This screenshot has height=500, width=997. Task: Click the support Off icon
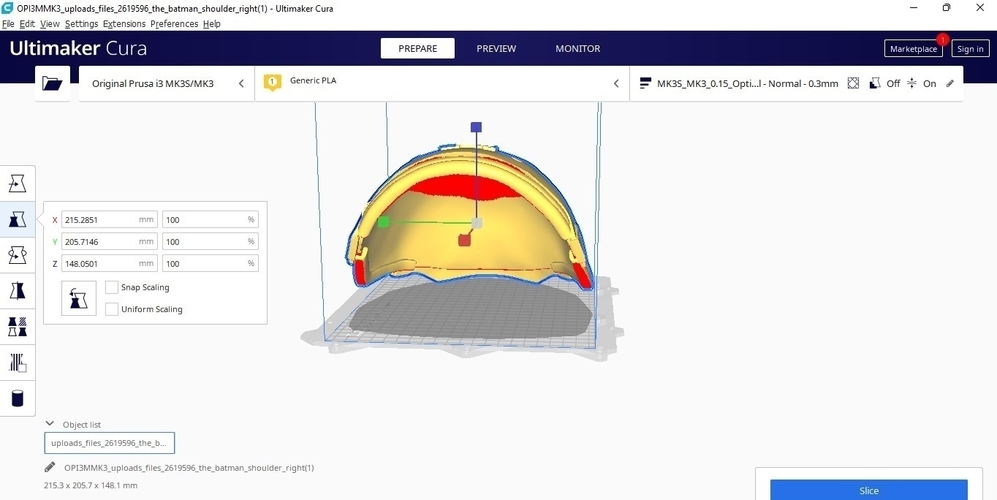coord(875,83)
